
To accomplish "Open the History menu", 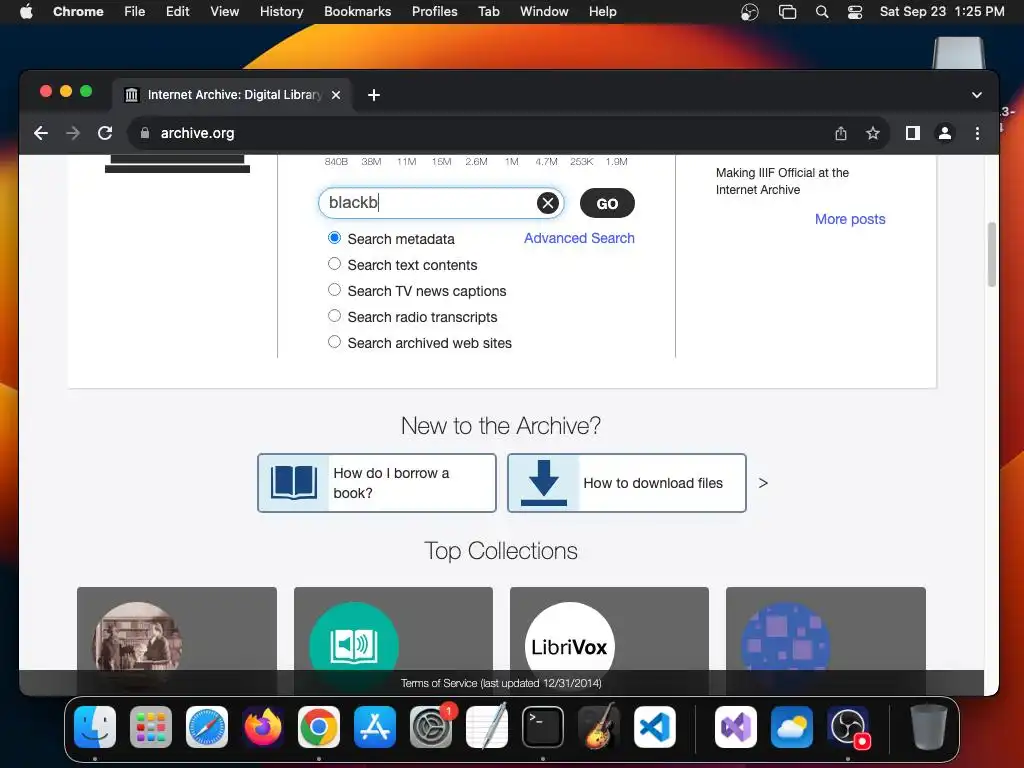I will [281, 12].
